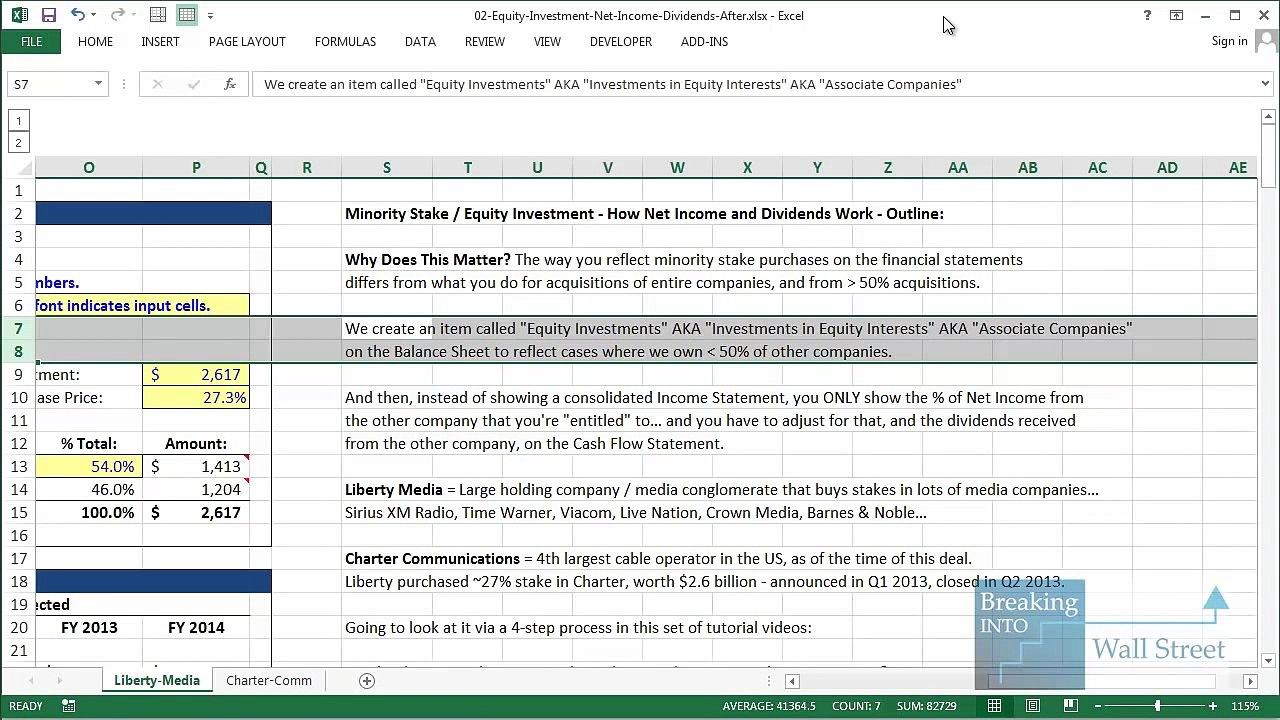Screen dimensions: 1280x720
Task: Click the Insert Function fx icon
Action: [229, 84]
